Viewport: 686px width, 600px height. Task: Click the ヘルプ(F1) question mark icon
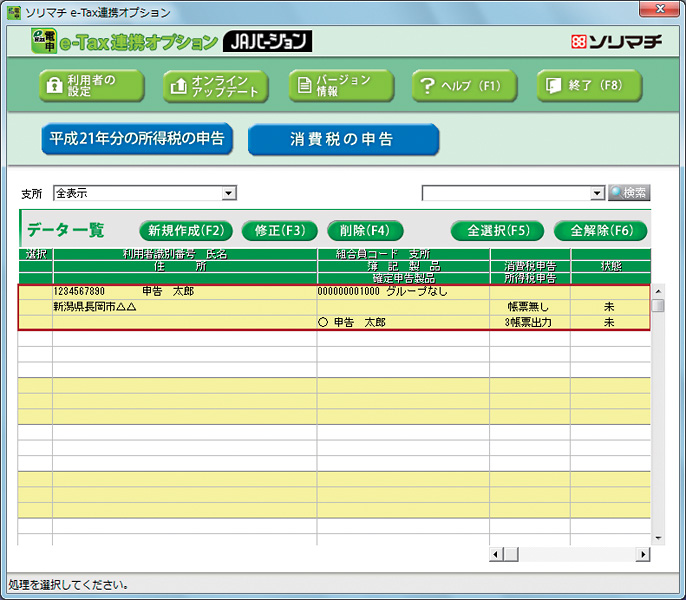click(x=428, y=86)
